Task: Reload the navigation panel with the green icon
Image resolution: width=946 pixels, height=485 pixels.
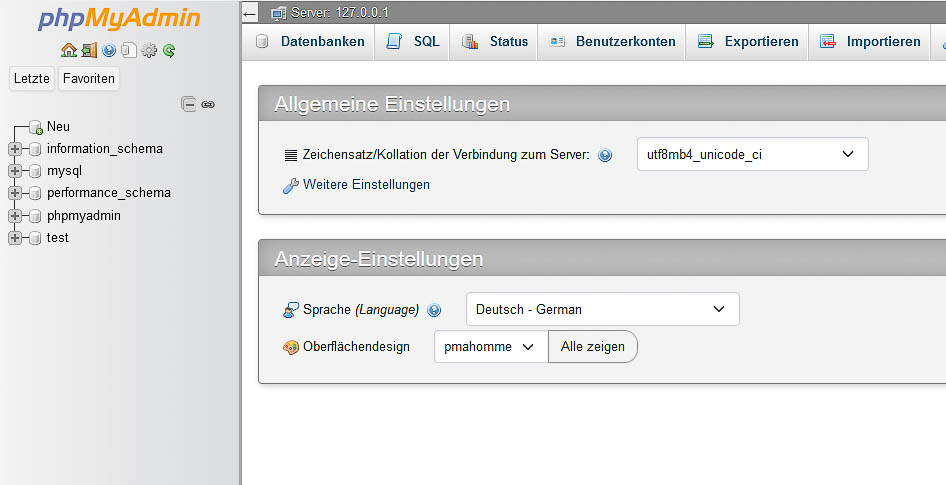Action: (169, 51)
